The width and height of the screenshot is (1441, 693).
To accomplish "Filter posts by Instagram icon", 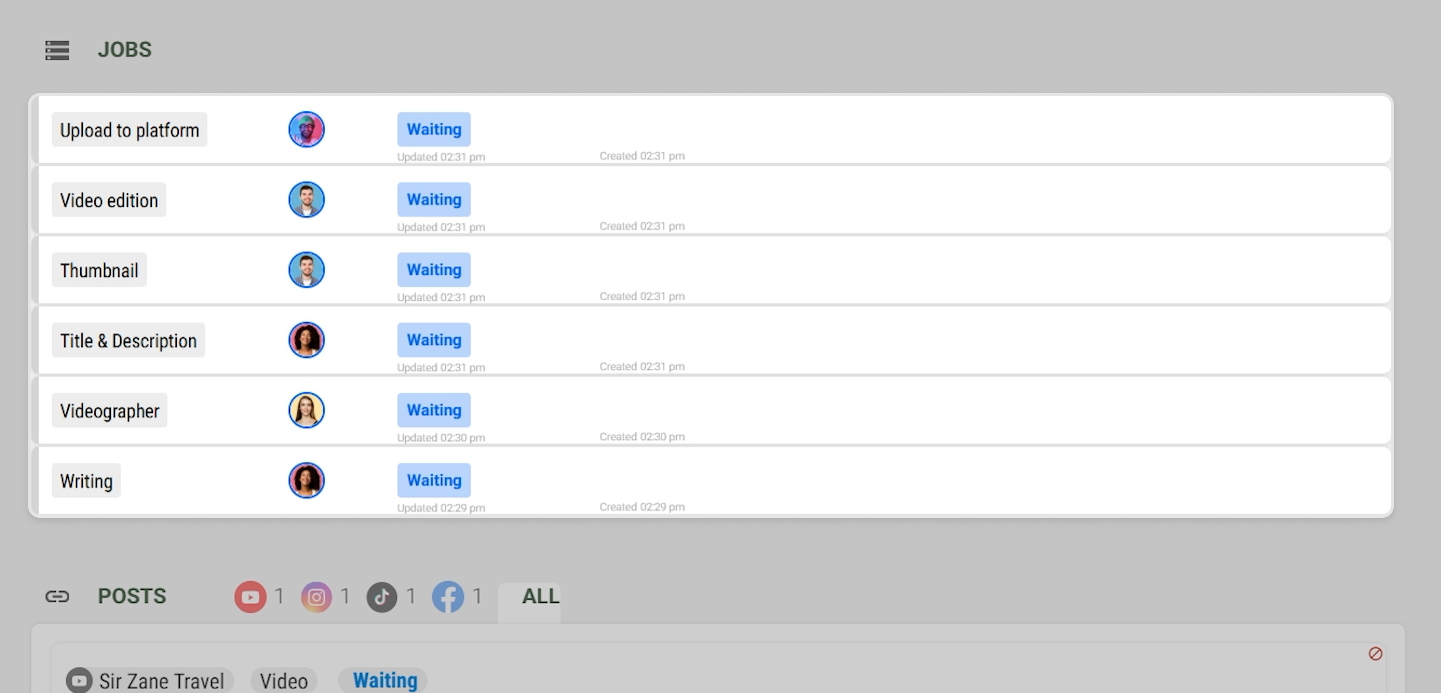I will (x=316, y=597).
